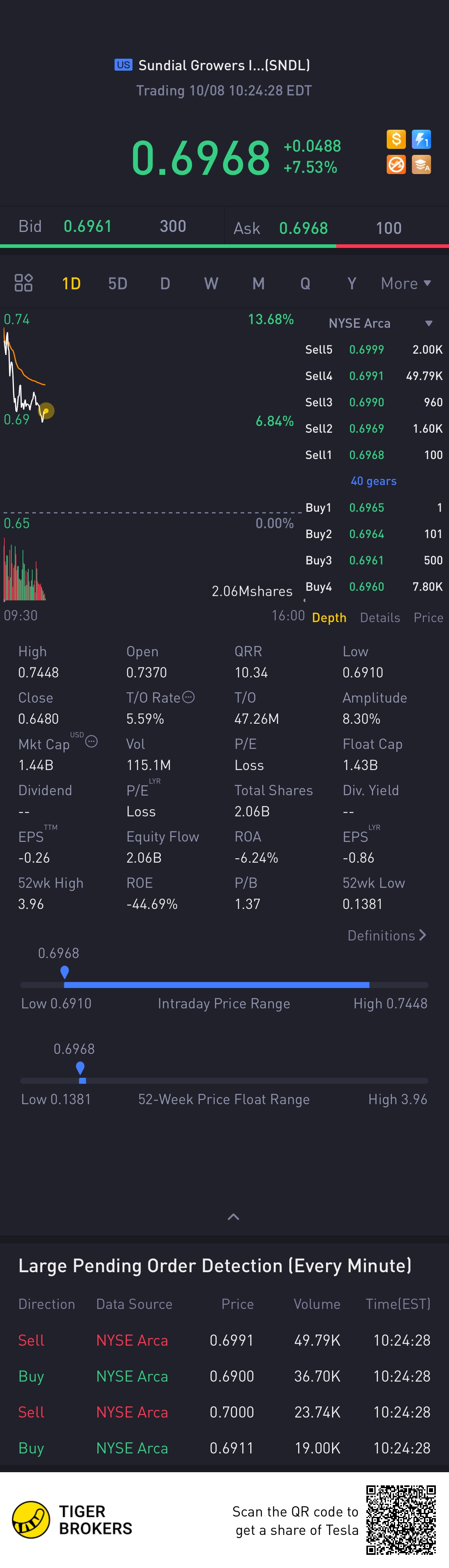Tap the Tiger Brokers logo
The image size is (449, 1568).
(x=72, y=1519)
